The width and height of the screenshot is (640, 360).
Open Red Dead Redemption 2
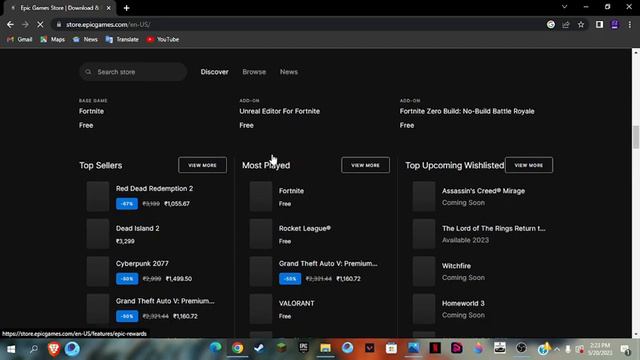pos(154,189)
